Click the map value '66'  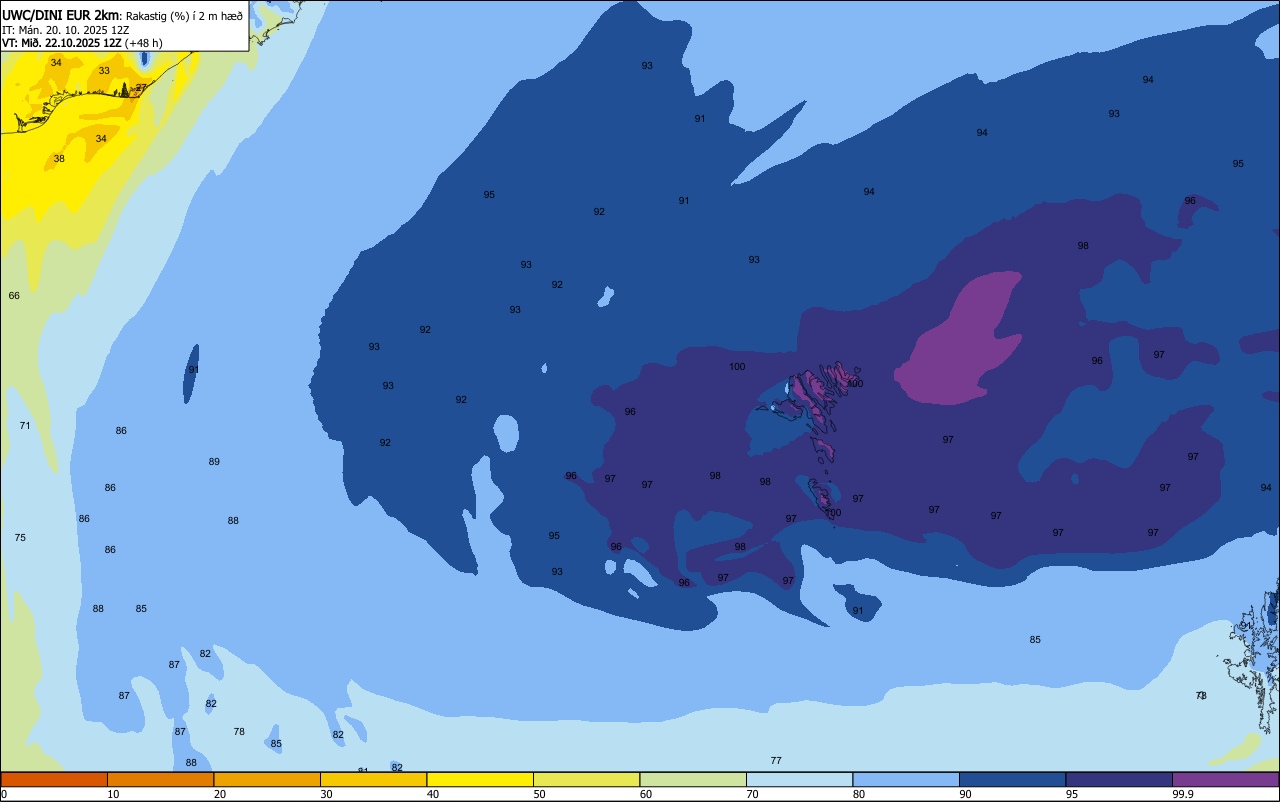click(x=14, y=296)
